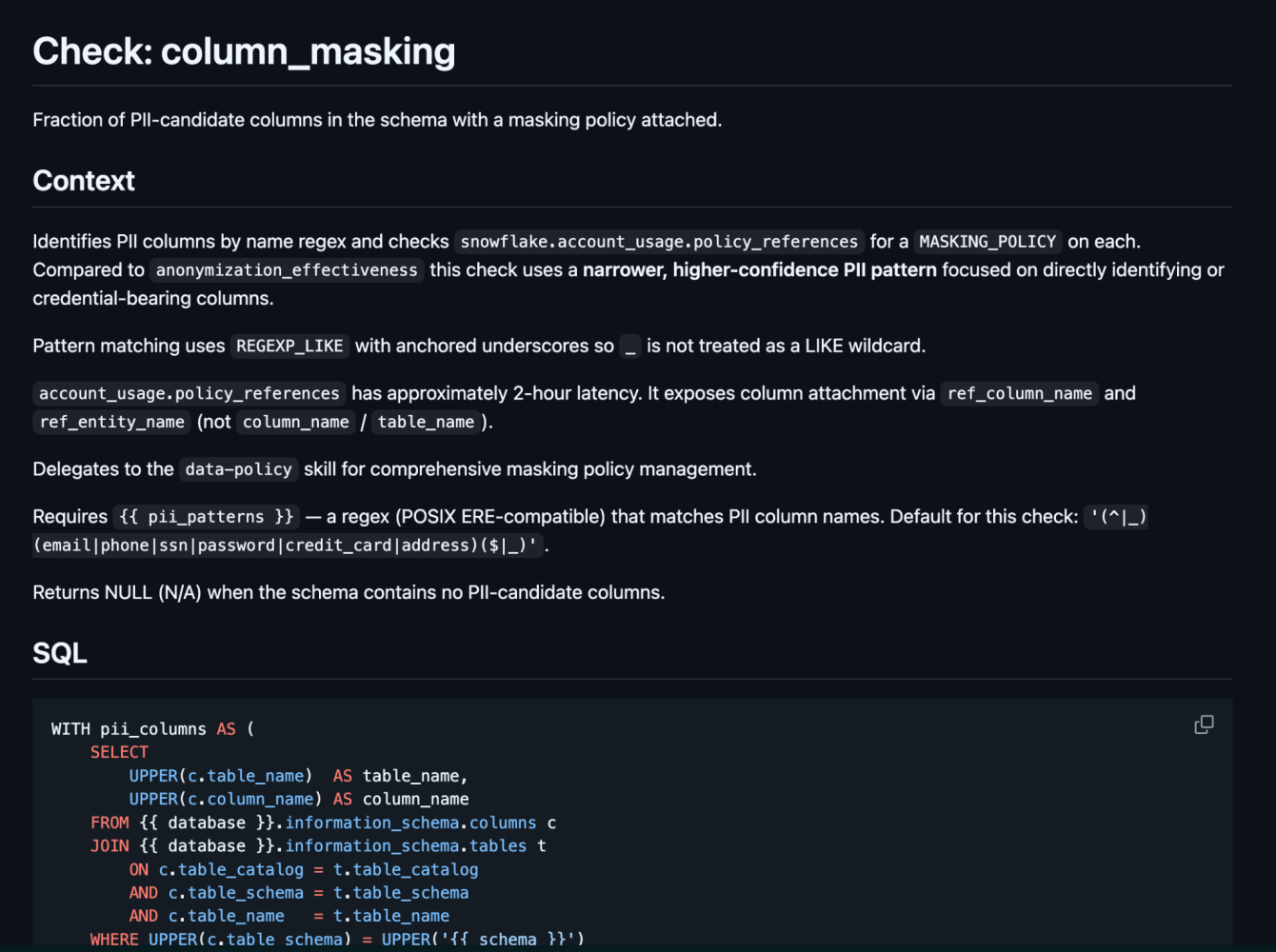Click the MASKING_POLICY inline code
The height and width of the screenshot is (952, 1276).
pos(987,242)
